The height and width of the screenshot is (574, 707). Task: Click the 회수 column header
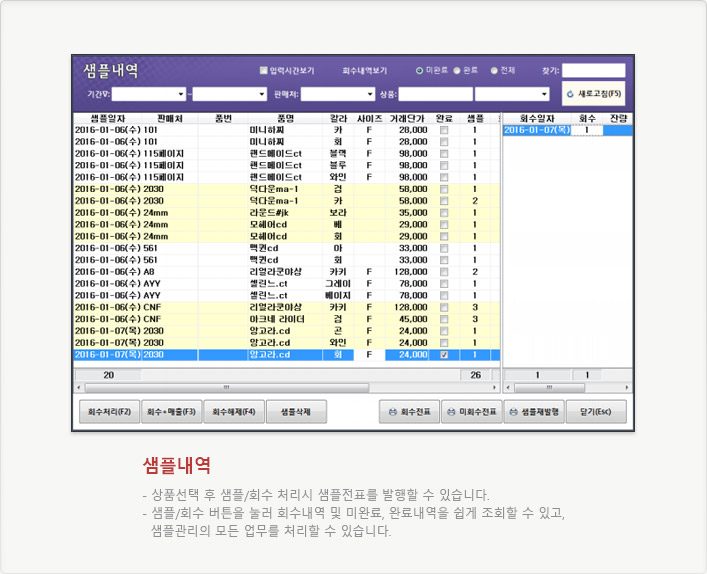click(x=587, y=119)
